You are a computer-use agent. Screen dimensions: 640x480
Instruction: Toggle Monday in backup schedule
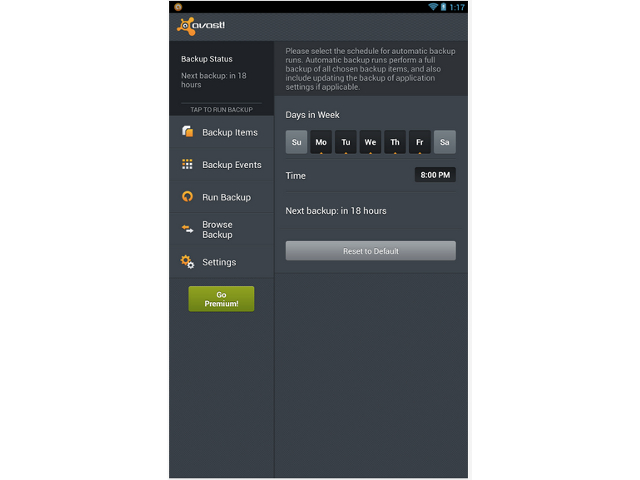pos(321,142)
